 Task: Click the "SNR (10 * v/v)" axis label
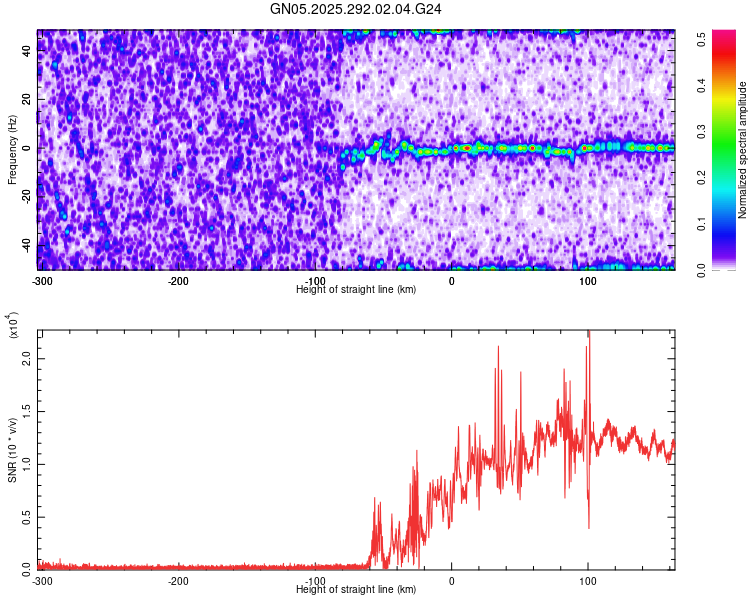click(x=12, y=448)
